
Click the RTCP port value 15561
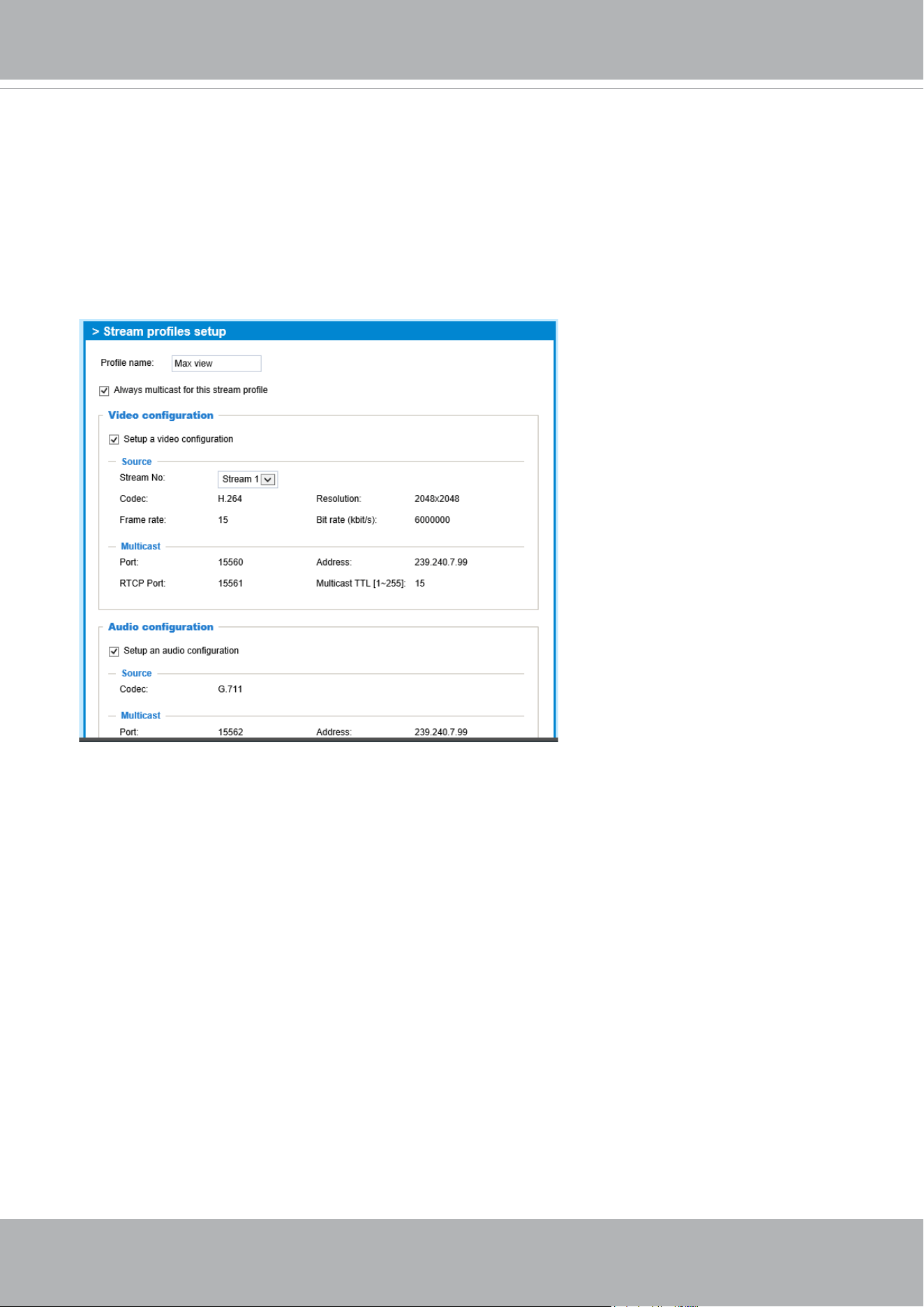coord(230,583)
